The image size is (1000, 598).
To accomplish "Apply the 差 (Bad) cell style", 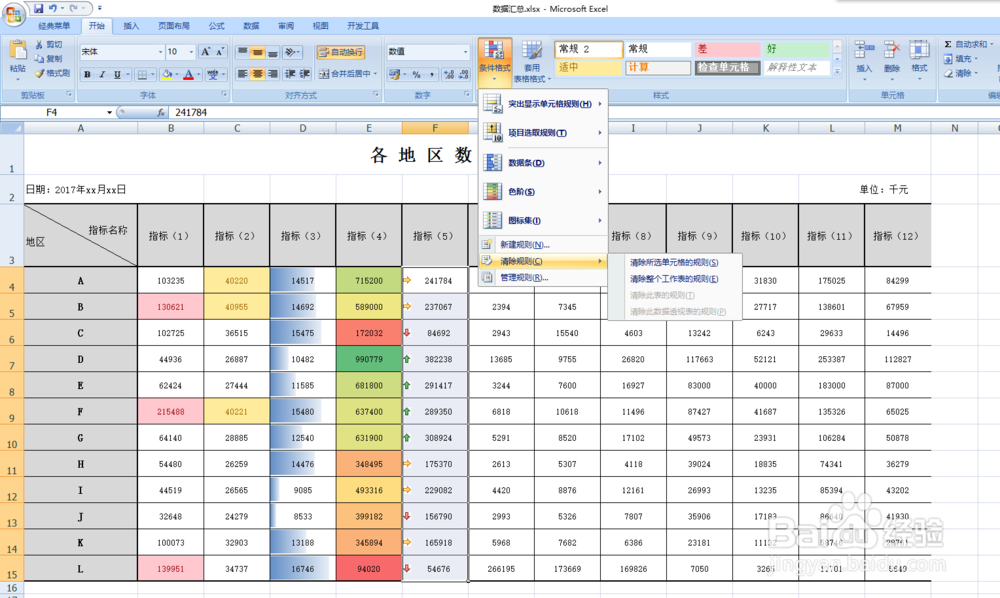I will click(726, 49).
